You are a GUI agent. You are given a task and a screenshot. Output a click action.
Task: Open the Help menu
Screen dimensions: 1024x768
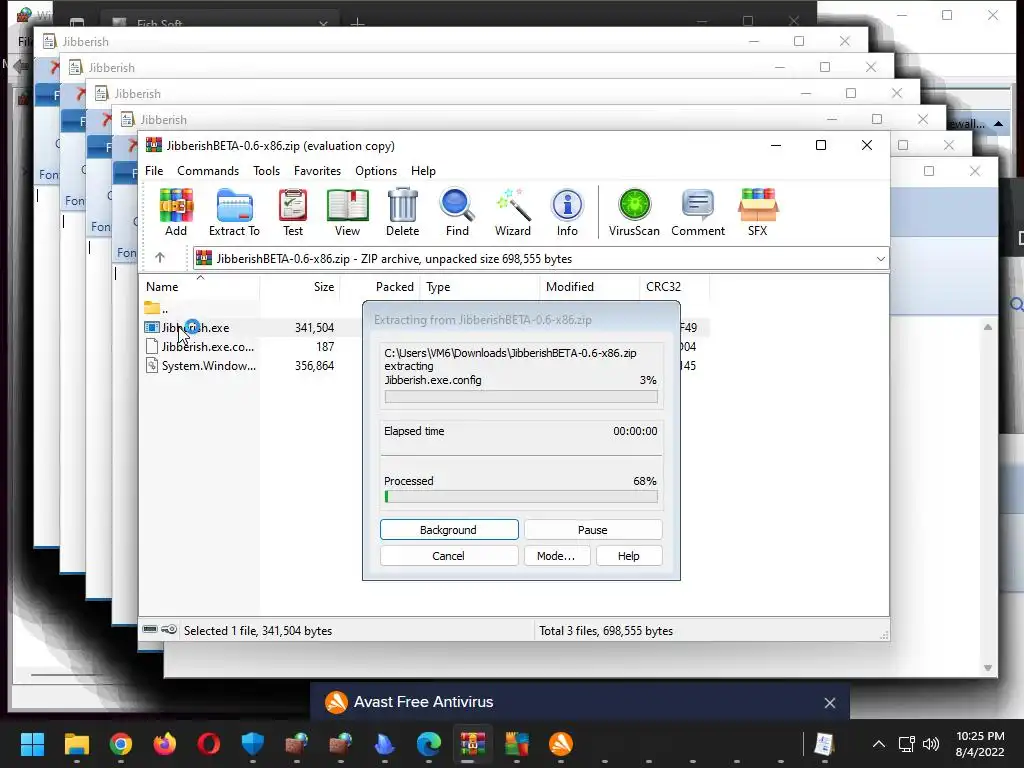(x=423, y=170)
